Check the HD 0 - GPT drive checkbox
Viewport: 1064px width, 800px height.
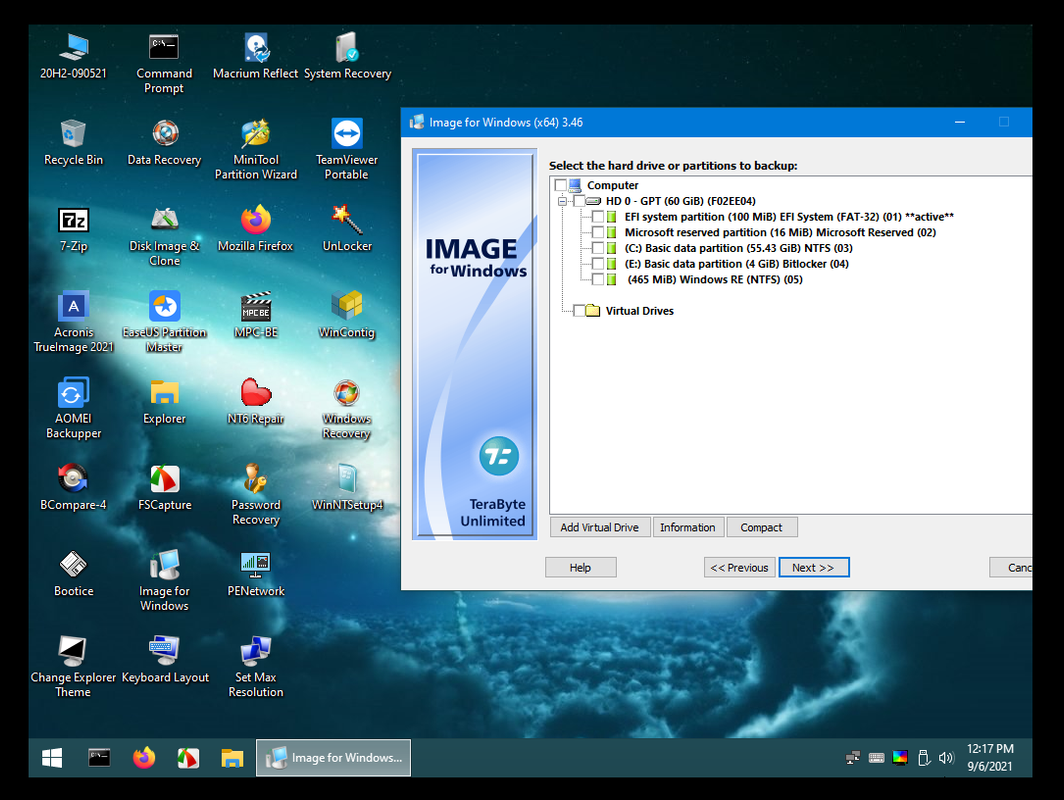point(579,201)
